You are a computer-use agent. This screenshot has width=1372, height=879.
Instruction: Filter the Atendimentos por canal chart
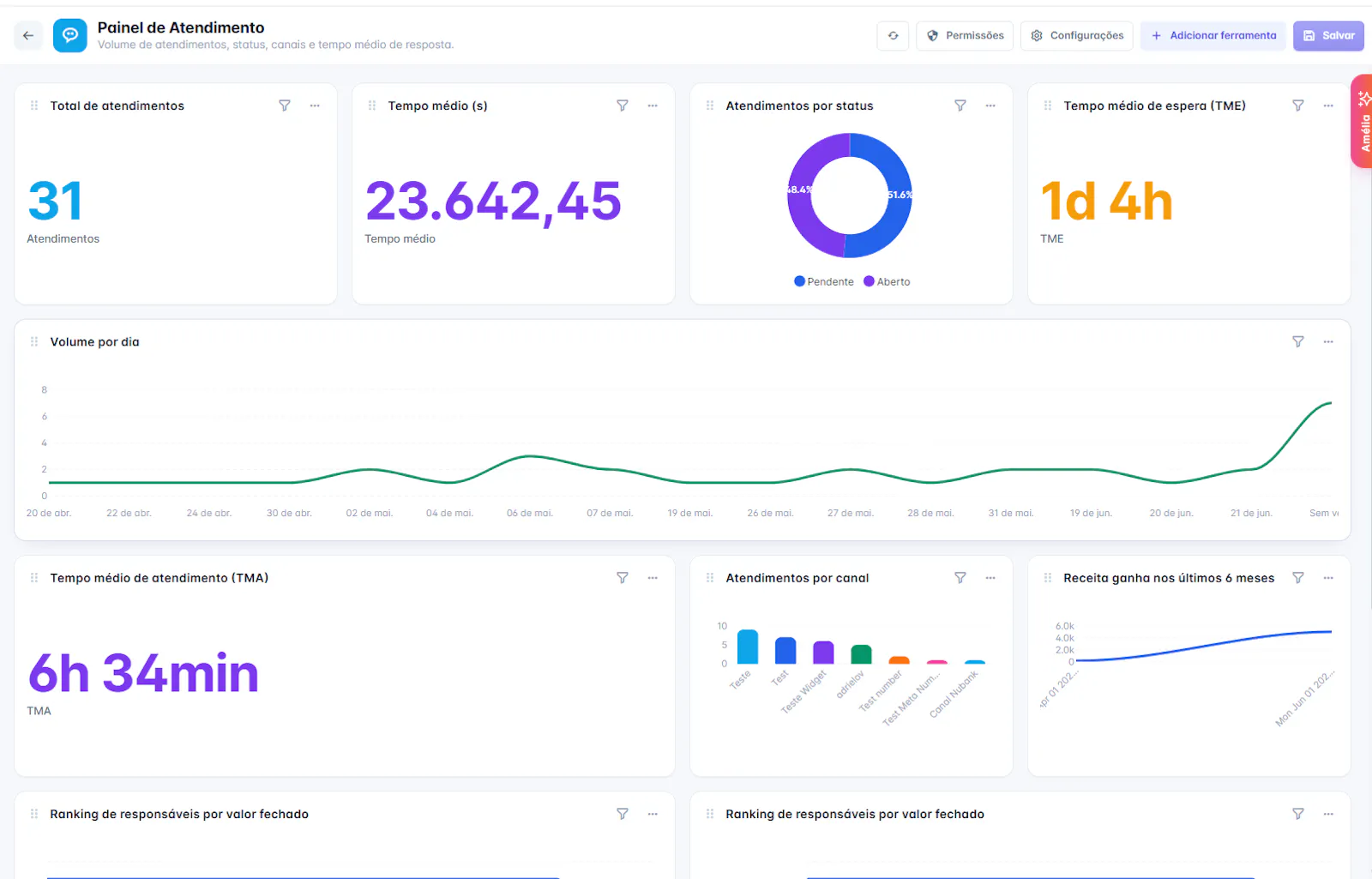(960, 578)
